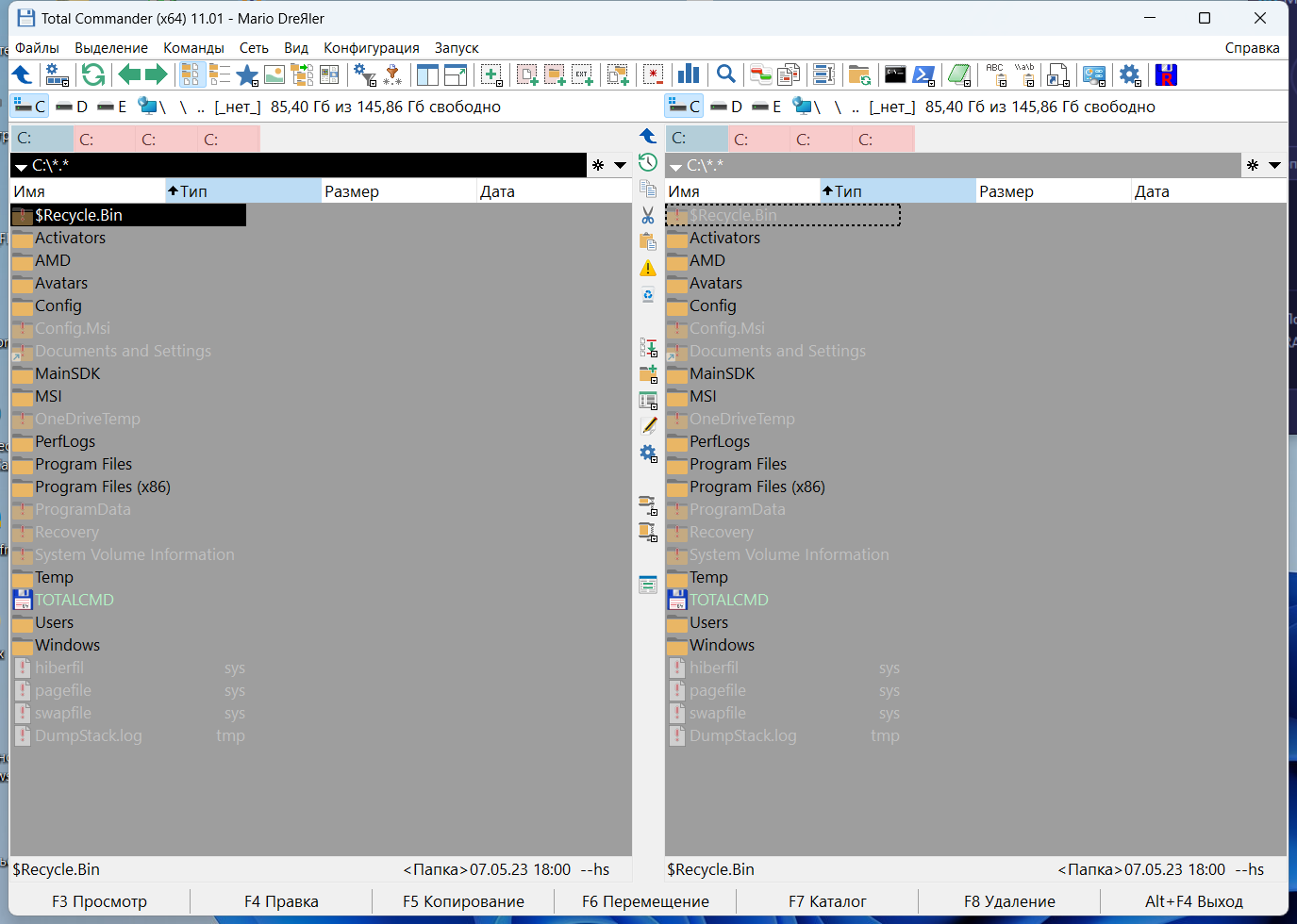
Task: Select second C: tab in right panel
Action: (758, 140)
